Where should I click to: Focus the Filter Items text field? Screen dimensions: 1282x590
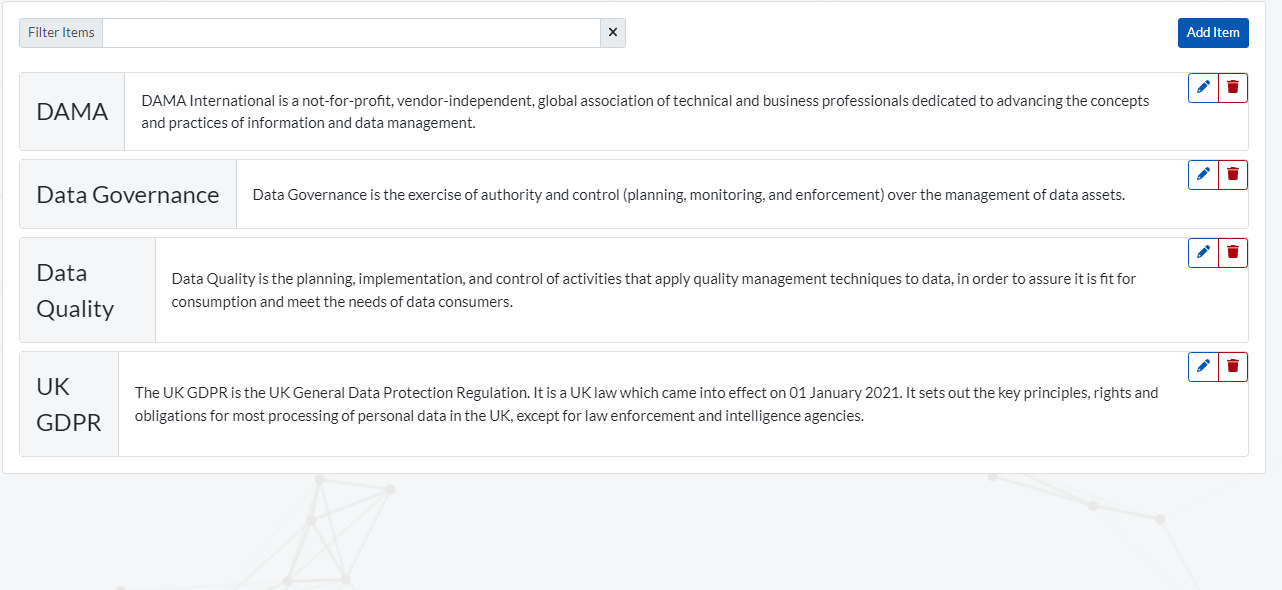click(351, 33)
